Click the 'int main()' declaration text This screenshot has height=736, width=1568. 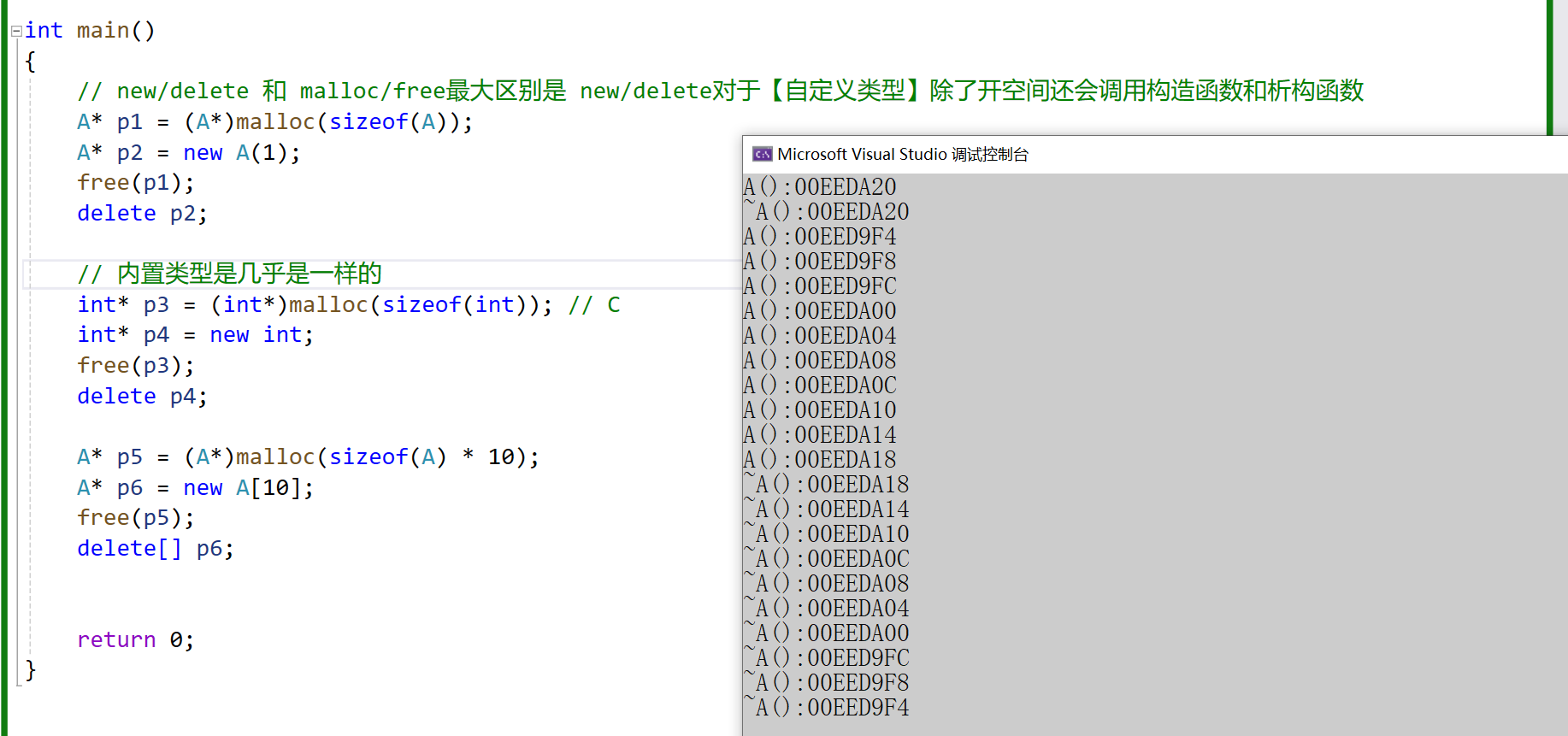click(x=90, y=31)
